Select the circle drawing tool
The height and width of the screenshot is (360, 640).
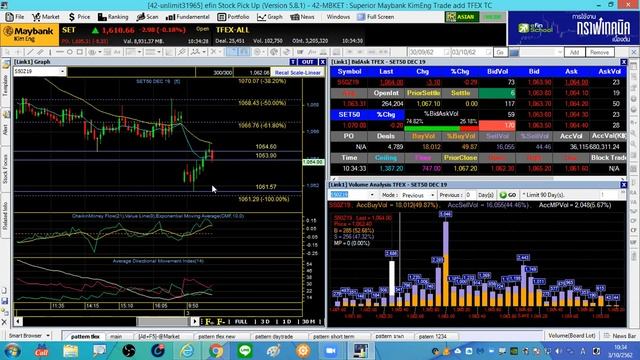70,52
